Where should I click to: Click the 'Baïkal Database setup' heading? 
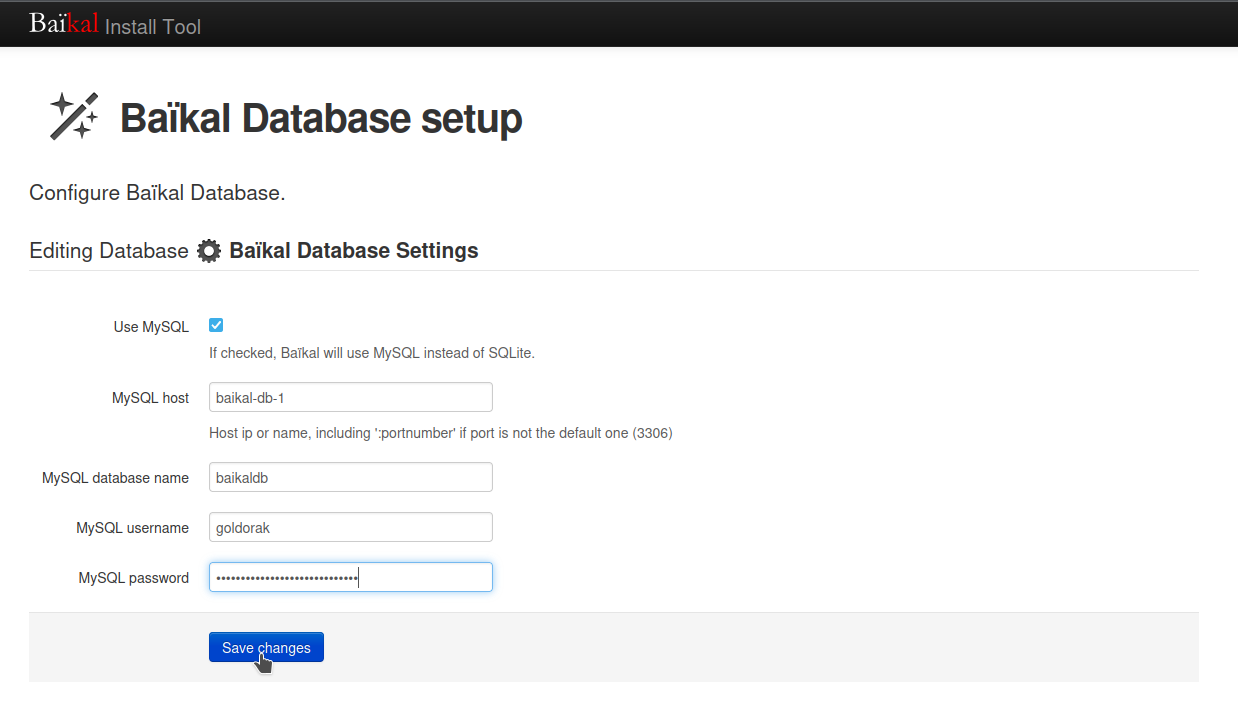coord(321,118)
